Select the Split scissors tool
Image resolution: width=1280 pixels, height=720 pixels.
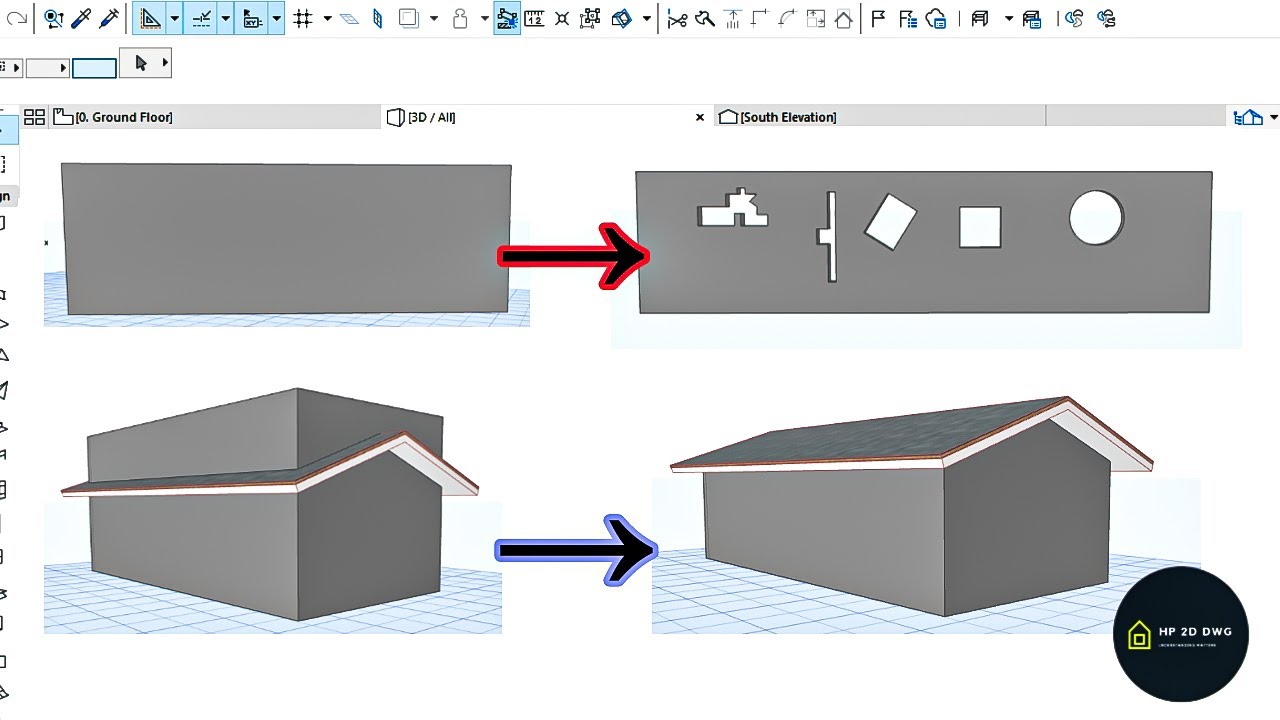677,18
